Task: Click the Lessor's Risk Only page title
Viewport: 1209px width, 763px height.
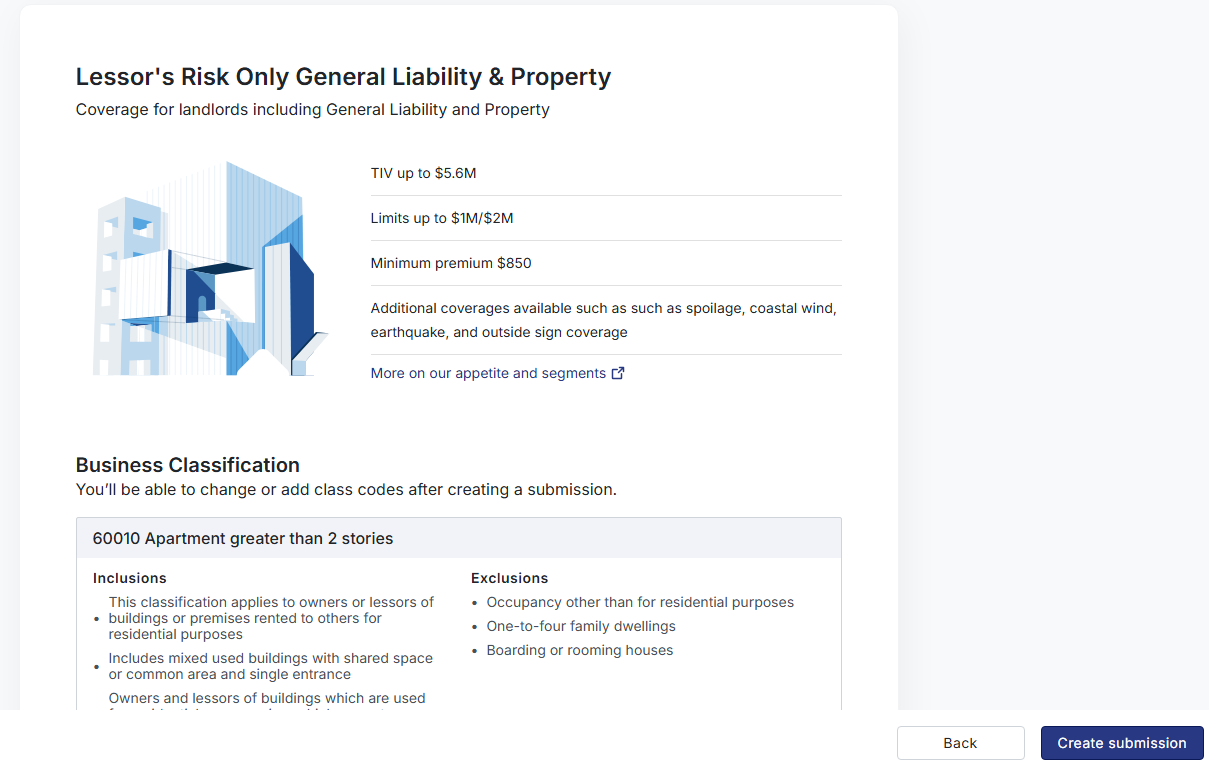Action: pyautogui.click(x=343, y=77)
